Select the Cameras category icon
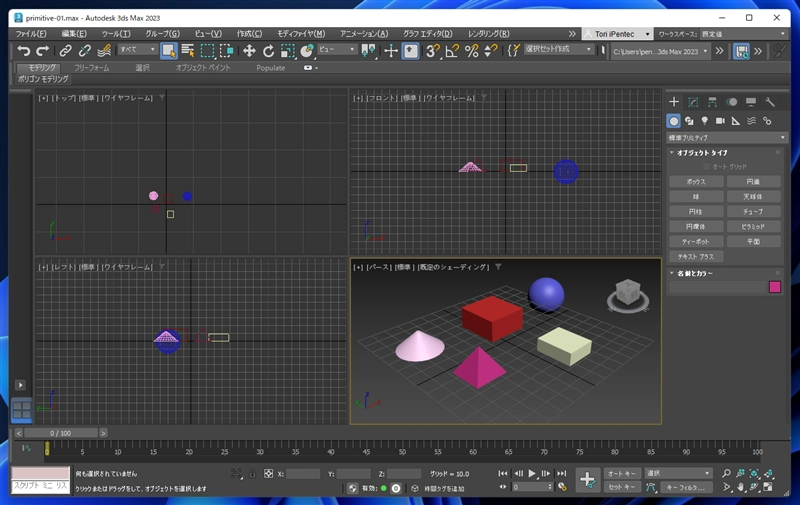The height and width of the screenshot is (505, 800). pos(720,121)
